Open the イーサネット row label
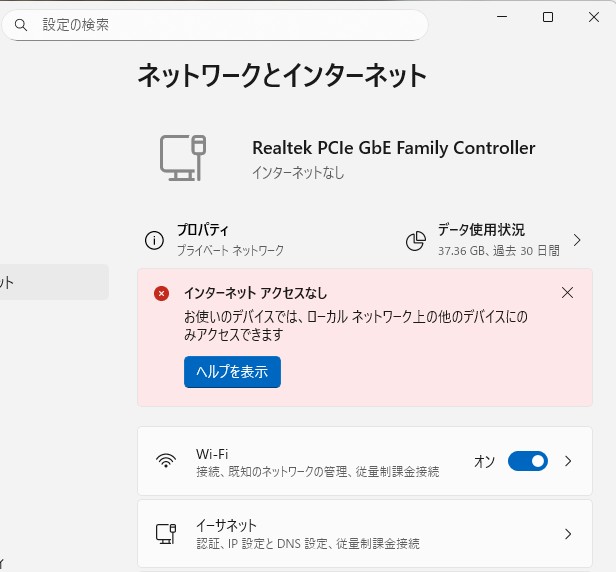This screenshot has height=572, width=616. (x=227, y=526)
